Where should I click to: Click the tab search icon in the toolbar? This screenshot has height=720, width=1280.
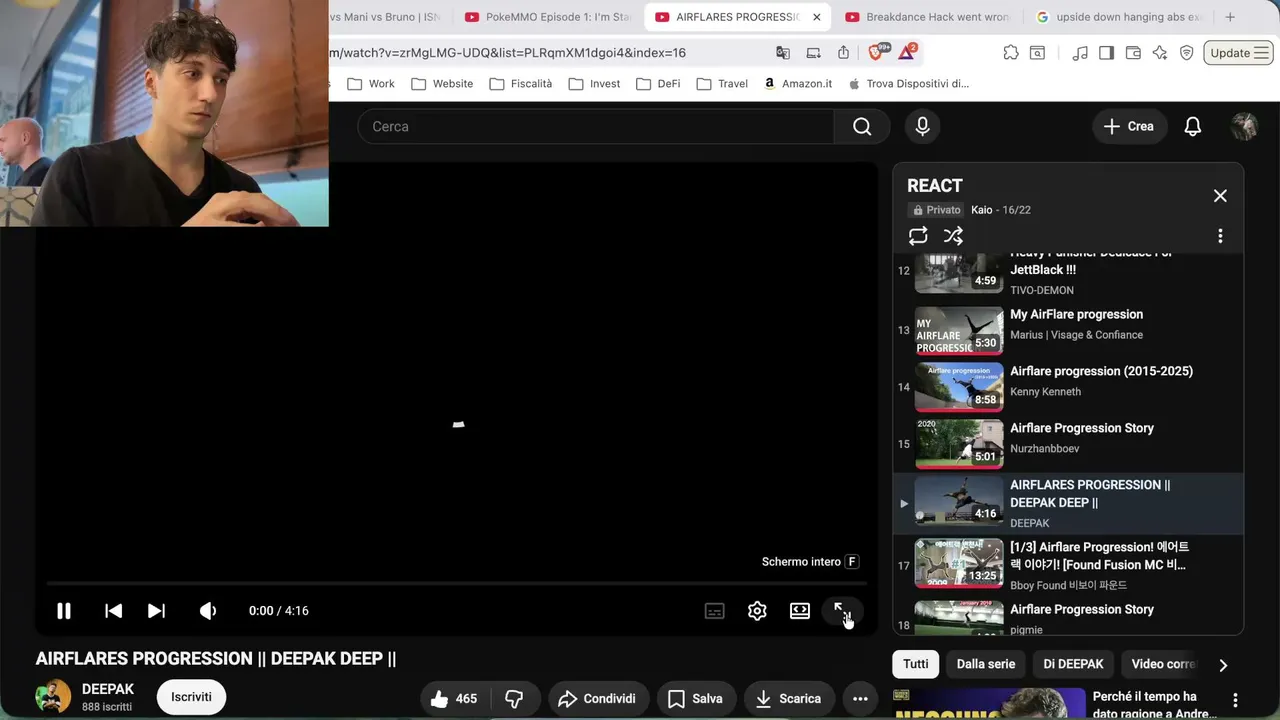[x=1038, y=53]
